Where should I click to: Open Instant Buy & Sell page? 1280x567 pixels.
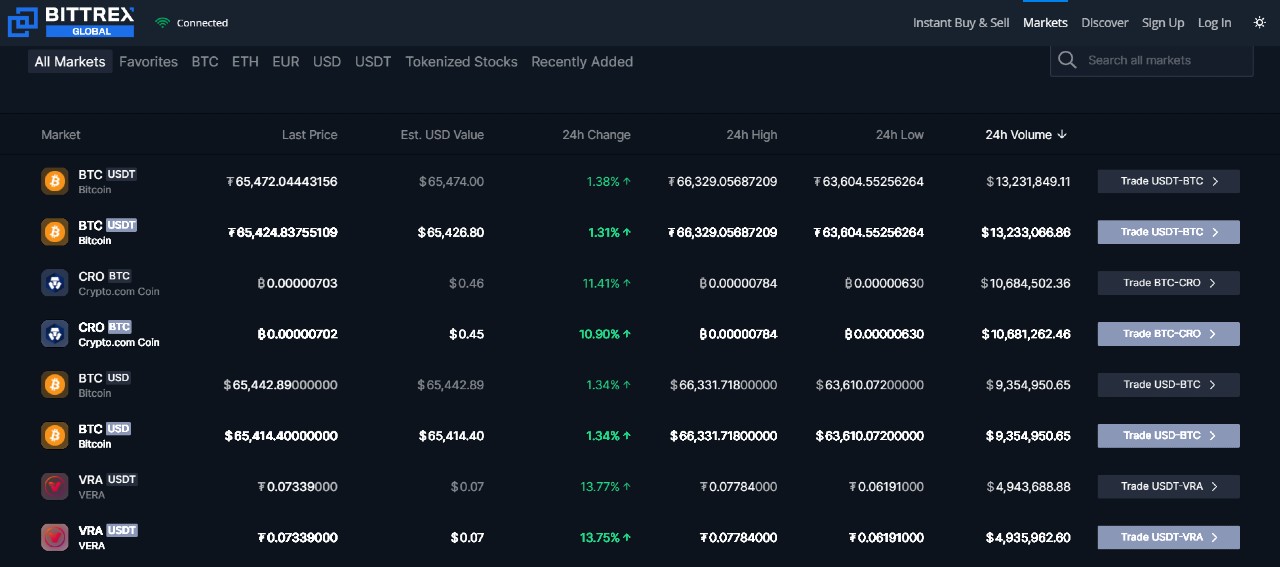click(961, 22)
